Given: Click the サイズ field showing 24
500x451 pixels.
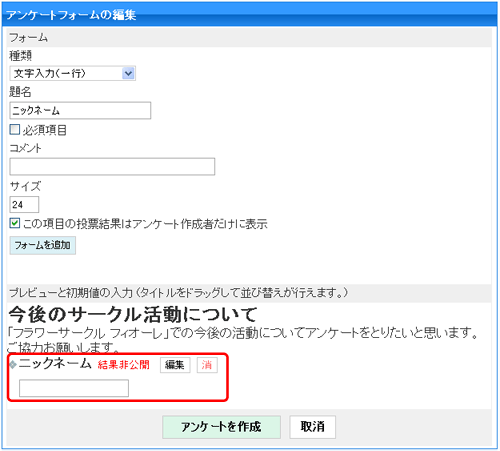Looking at the screenshot, I should point(24,204).
